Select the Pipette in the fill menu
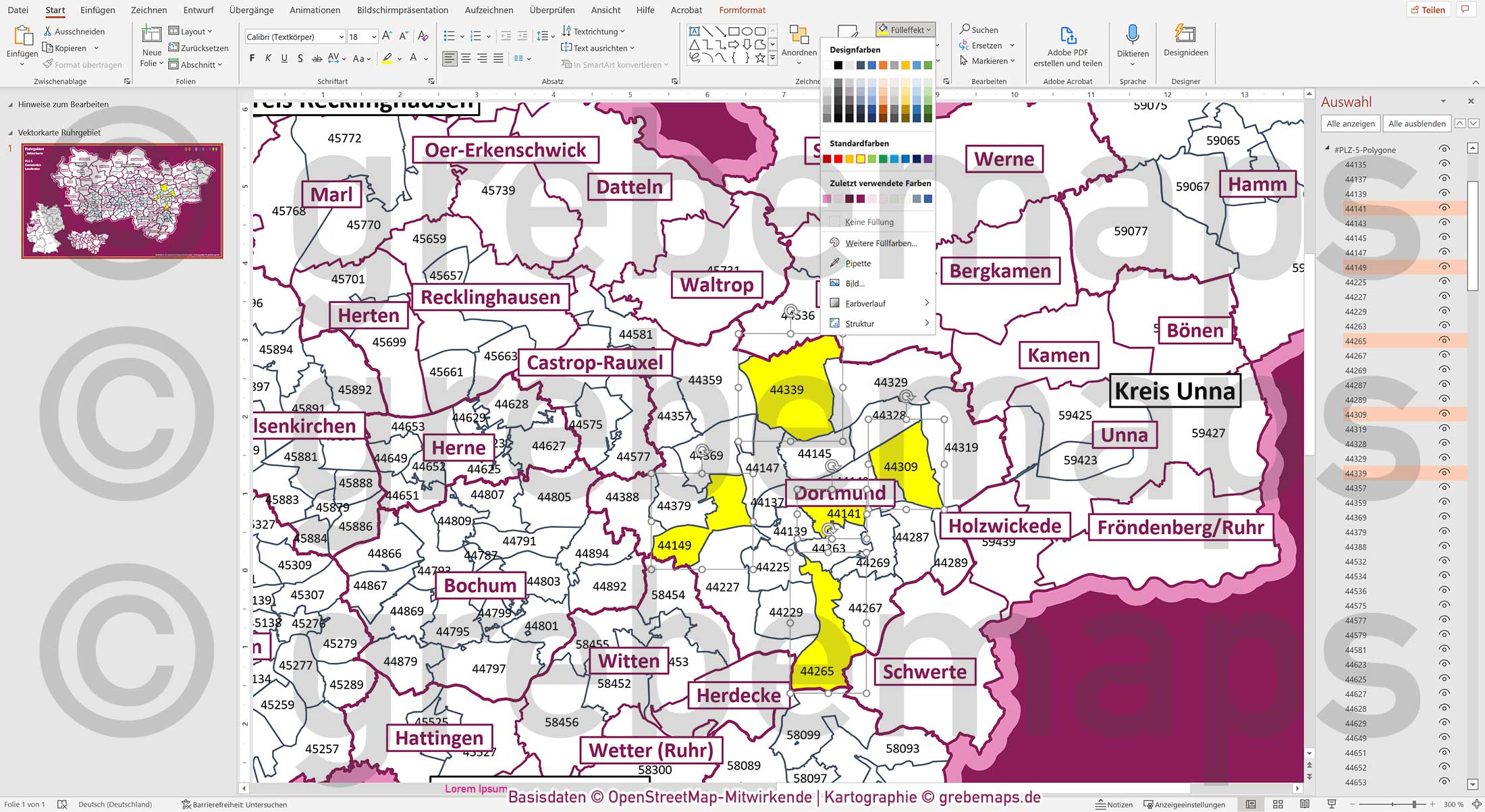Viewport: 1485px width, 812px height. pyautogui.click(x=857, y=263)
